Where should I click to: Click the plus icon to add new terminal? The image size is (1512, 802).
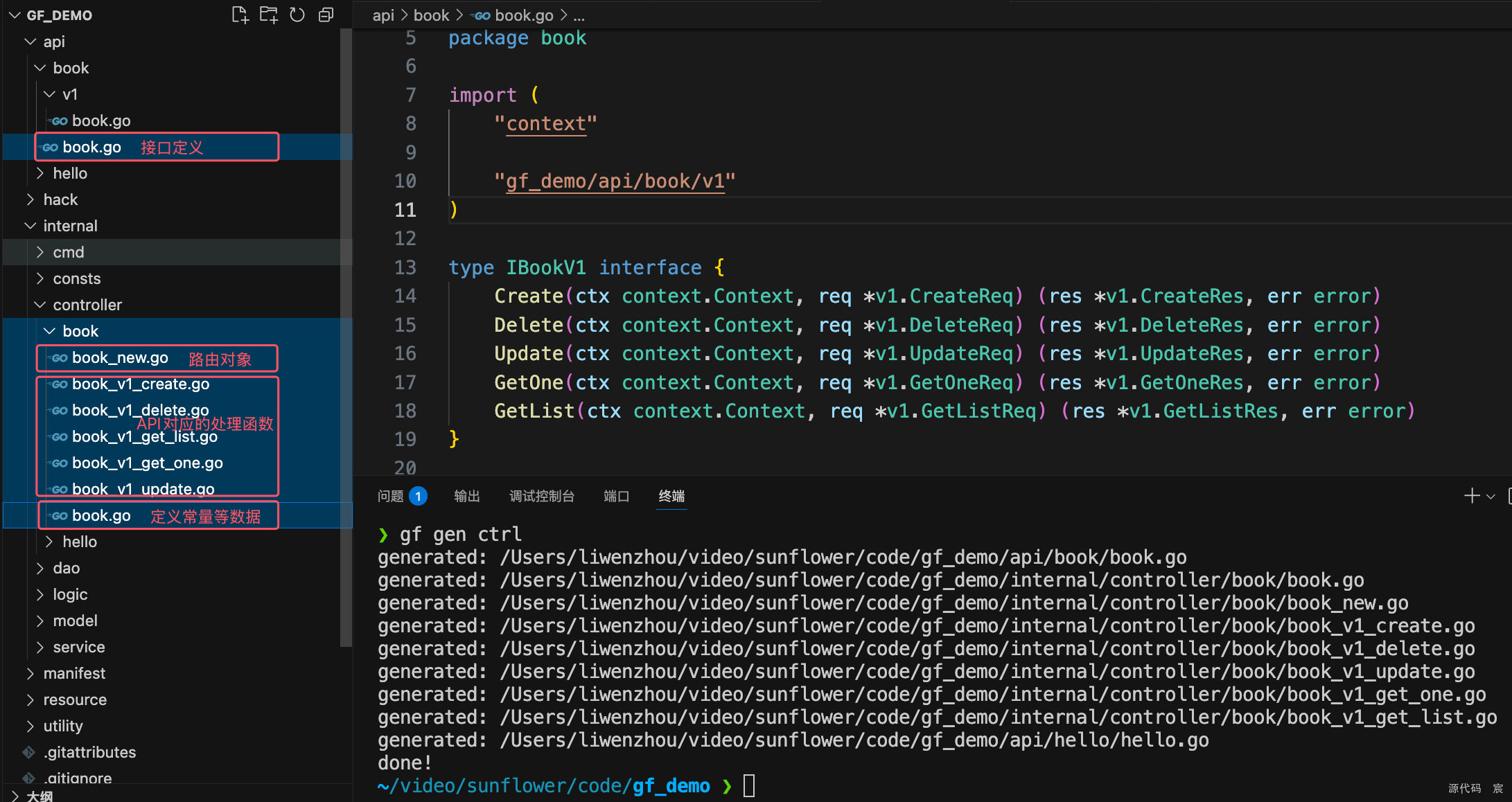pyautogui.click(x=1471, y=496)
